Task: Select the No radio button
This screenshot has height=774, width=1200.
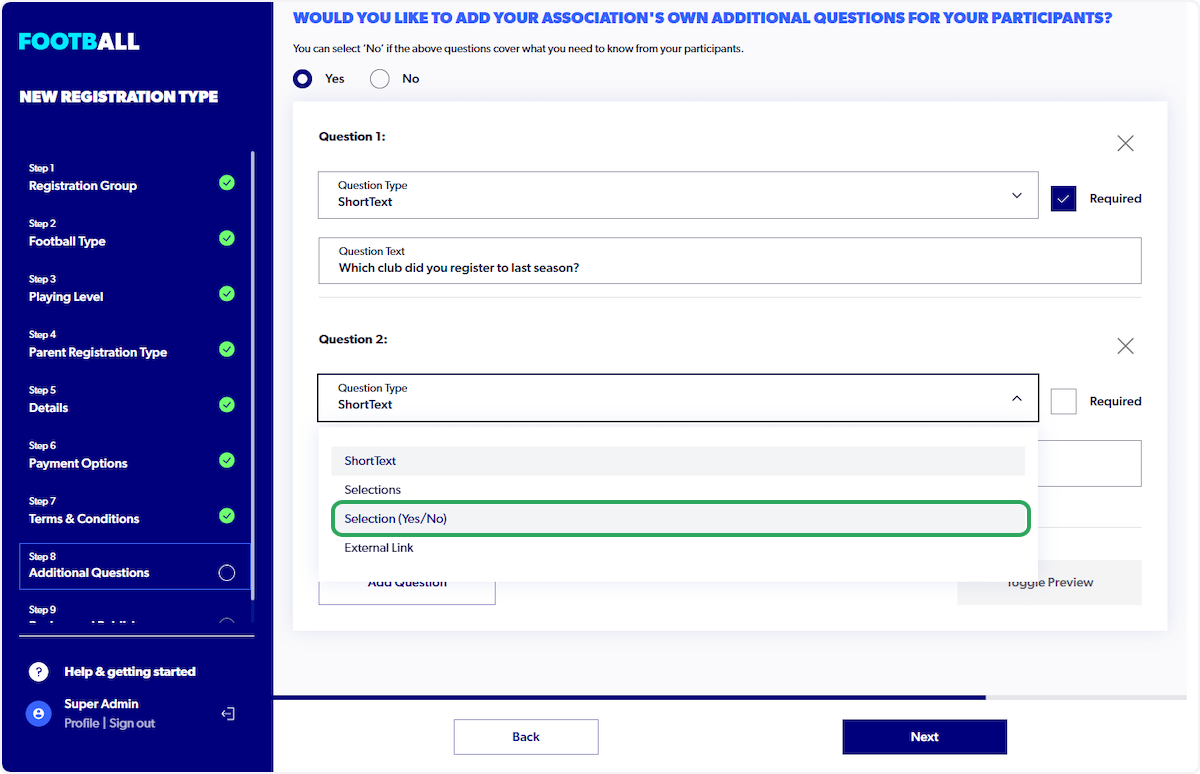Action: 380,79
